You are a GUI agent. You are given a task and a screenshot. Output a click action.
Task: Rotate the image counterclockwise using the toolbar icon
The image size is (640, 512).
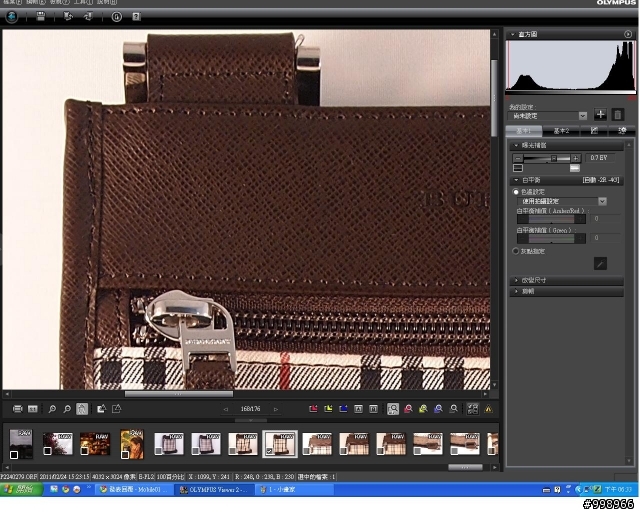pos(68,17)
